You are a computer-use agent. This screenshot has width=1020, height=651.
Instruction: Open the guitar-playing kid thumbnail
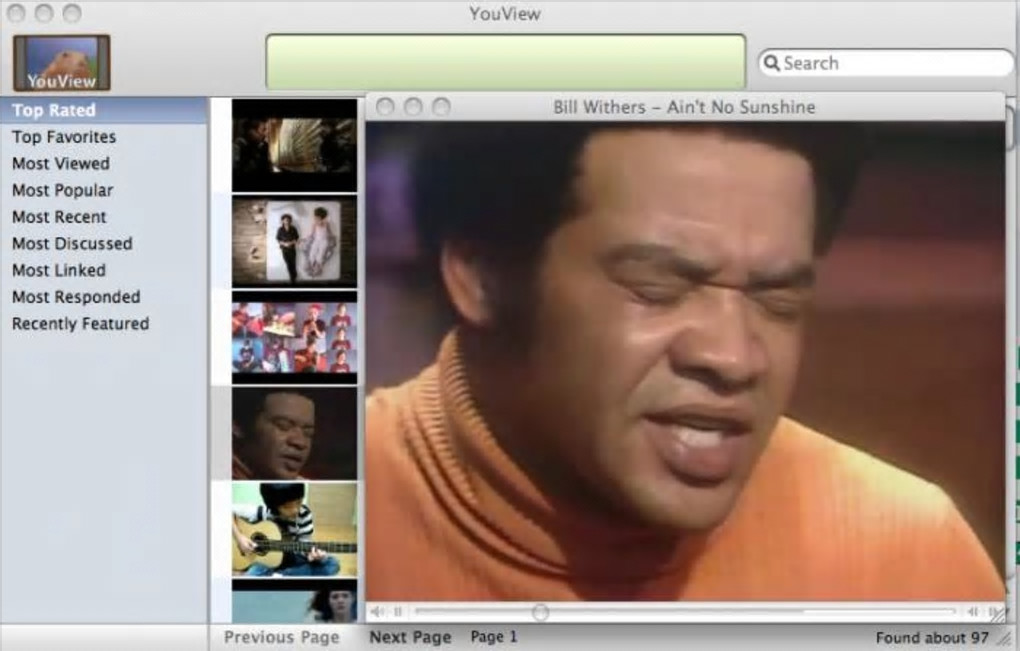click(x=295, y=529)
